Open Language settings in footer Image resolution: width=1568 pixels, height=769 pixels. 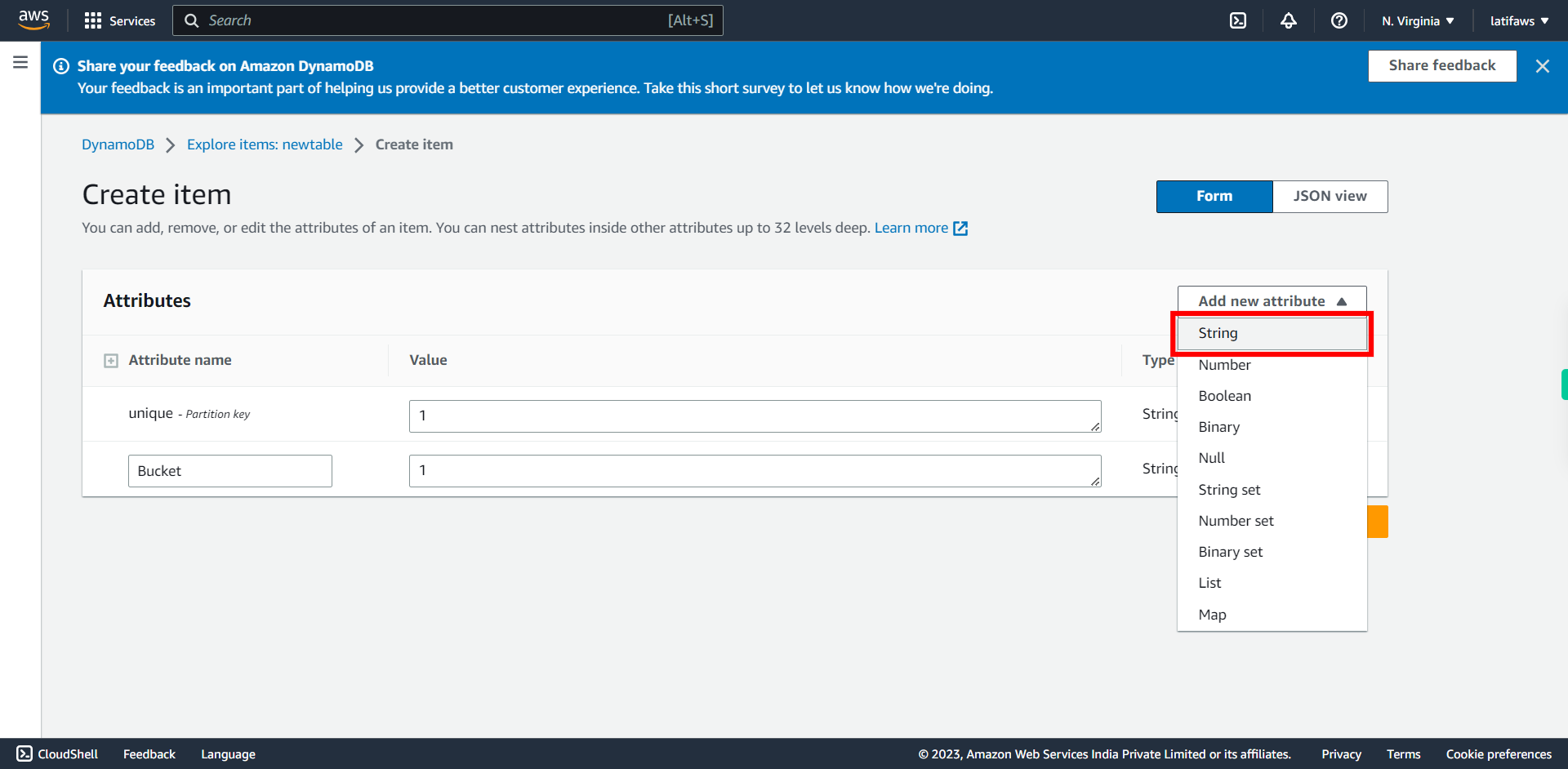click(x=229, y=754)
